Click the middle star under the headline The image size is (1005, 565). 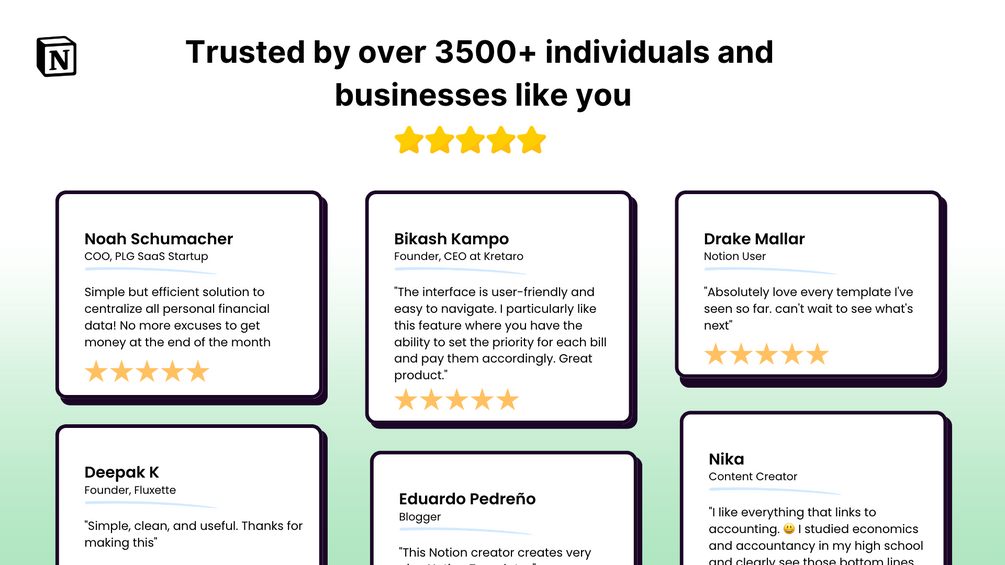point(470,140)
